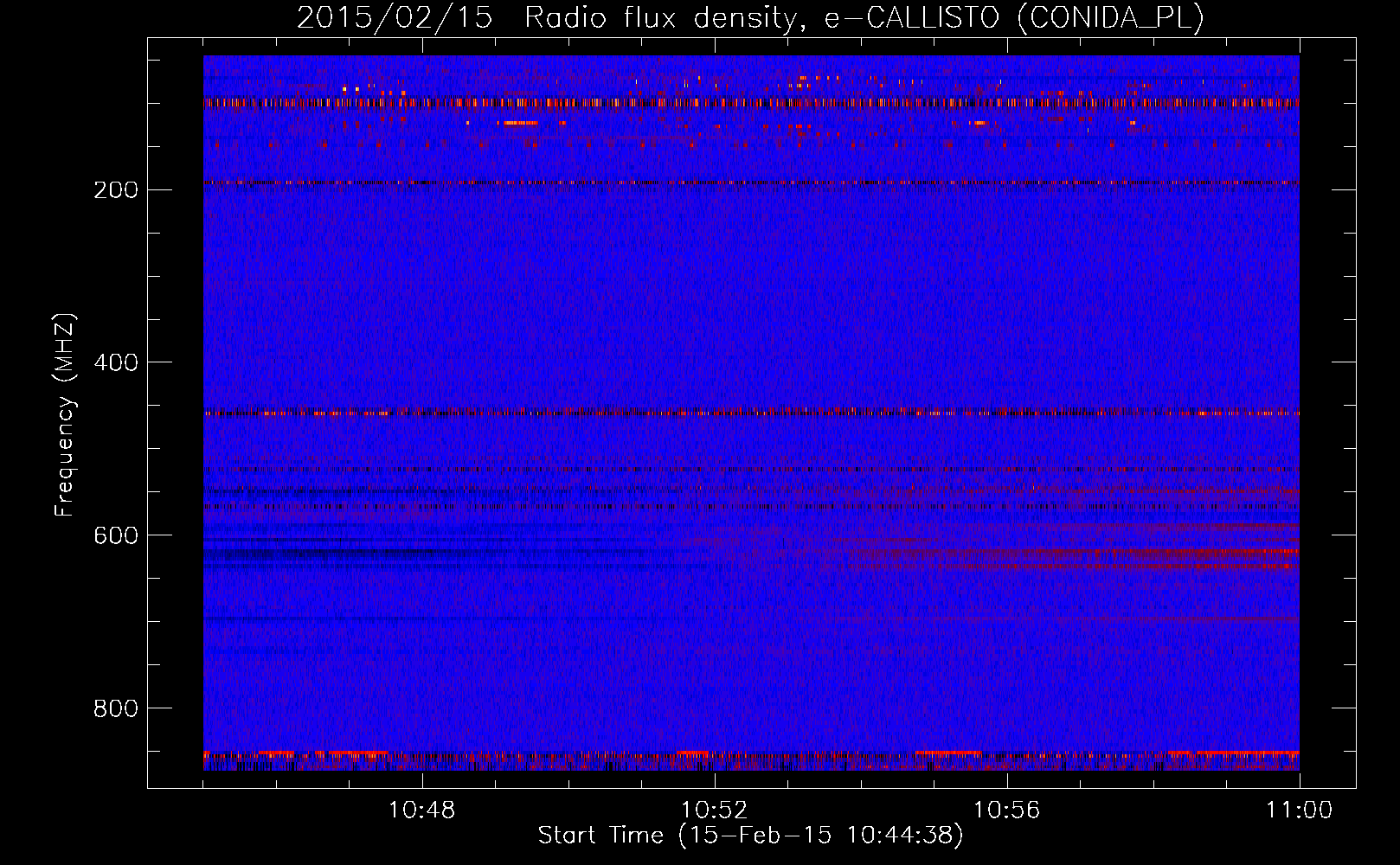Click the "400" frequency tick label
Screen dimensions: 1400x865
click(116, 363)
